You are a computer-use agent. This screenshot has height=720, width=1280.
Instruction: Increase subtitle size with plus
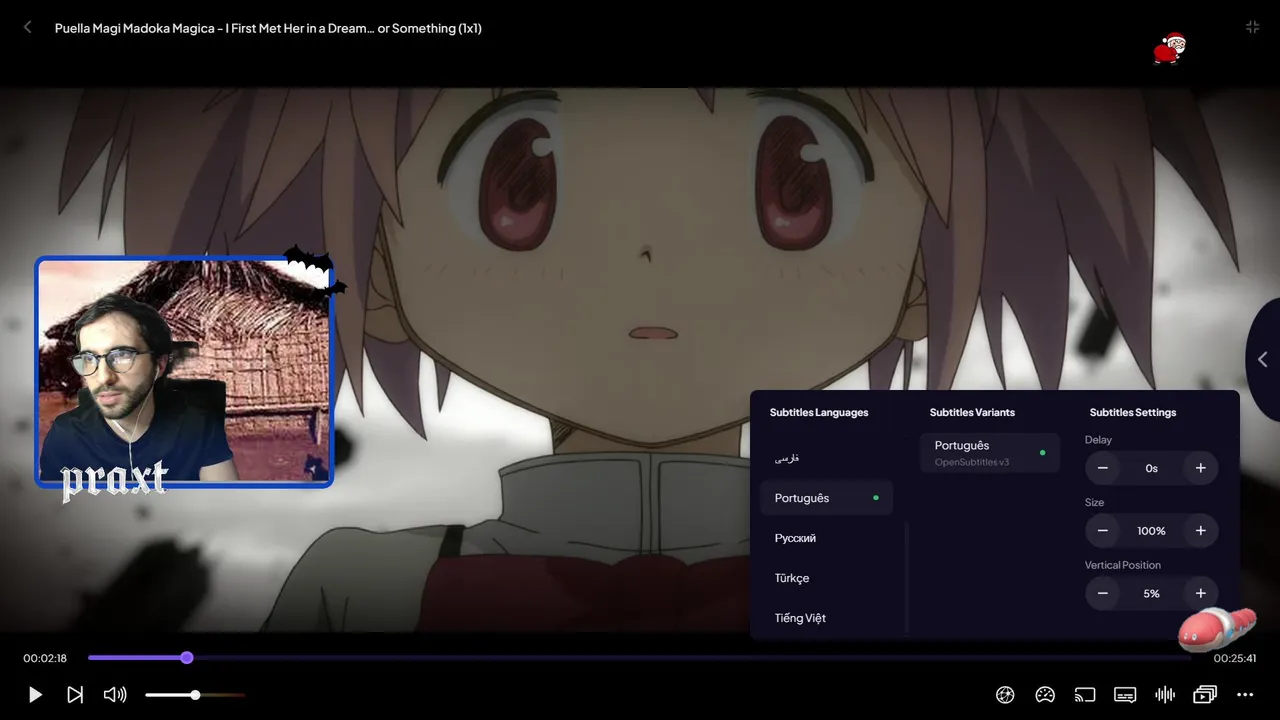tap(1201, 531)
